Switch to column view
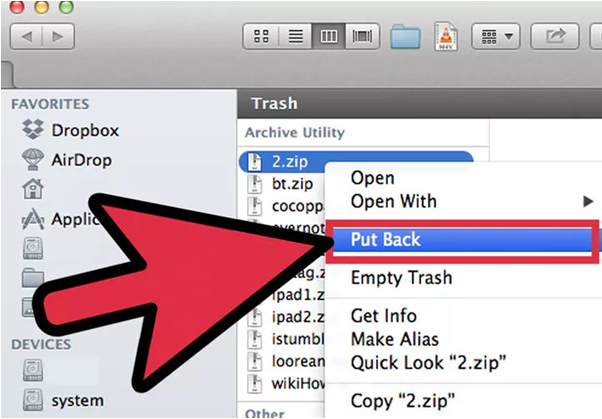602x419 pixels. [329, 36]
